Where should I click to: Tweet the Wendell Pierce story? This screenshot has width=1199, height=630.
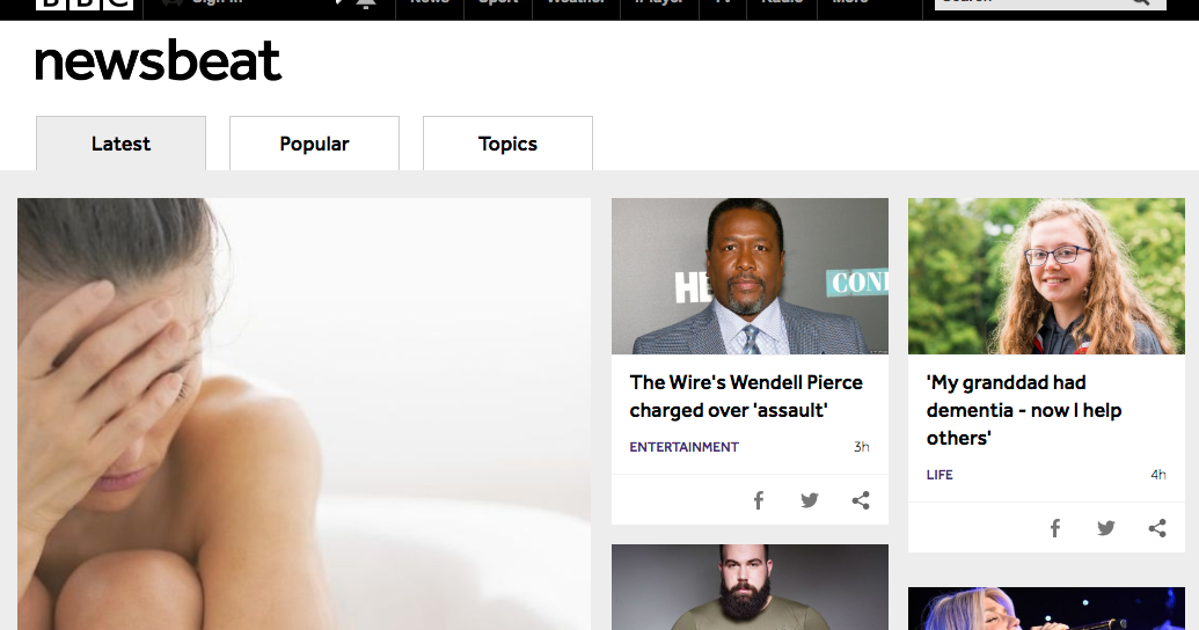pos(809,501)
